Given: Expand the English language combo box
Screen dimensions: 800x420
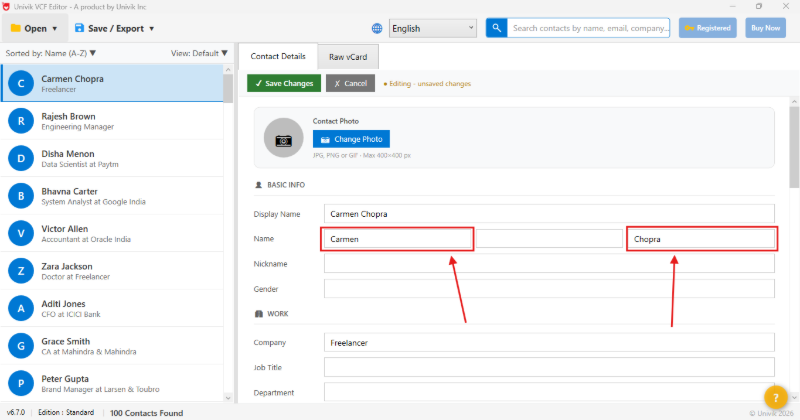Looking at the screenshot, I should coord(433,28).
